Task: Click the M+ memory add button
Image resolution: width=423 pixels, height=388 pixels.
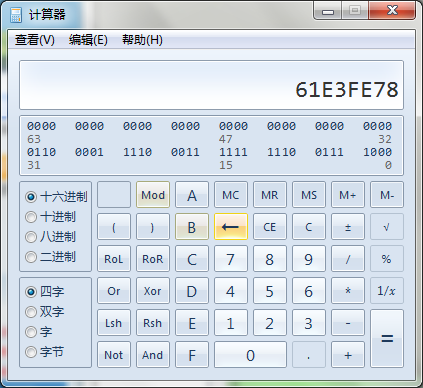Action: pyautogui.click(x=348, y=195)
